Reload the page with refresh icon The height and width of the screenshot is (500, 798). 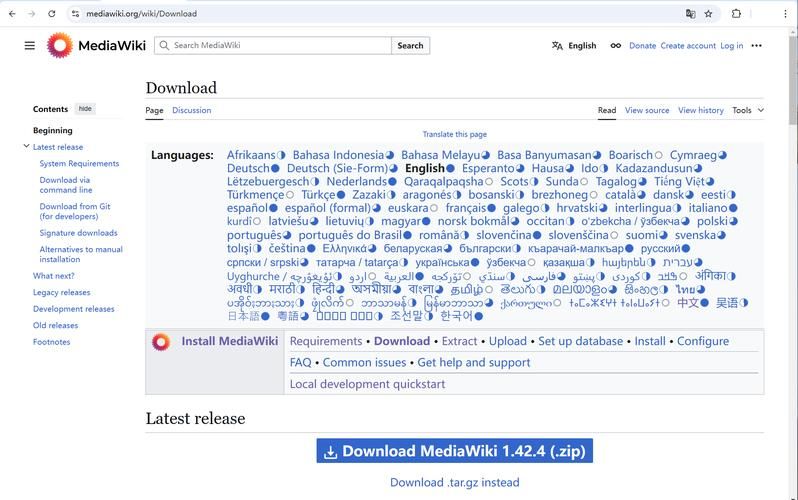tap(51, 14)
